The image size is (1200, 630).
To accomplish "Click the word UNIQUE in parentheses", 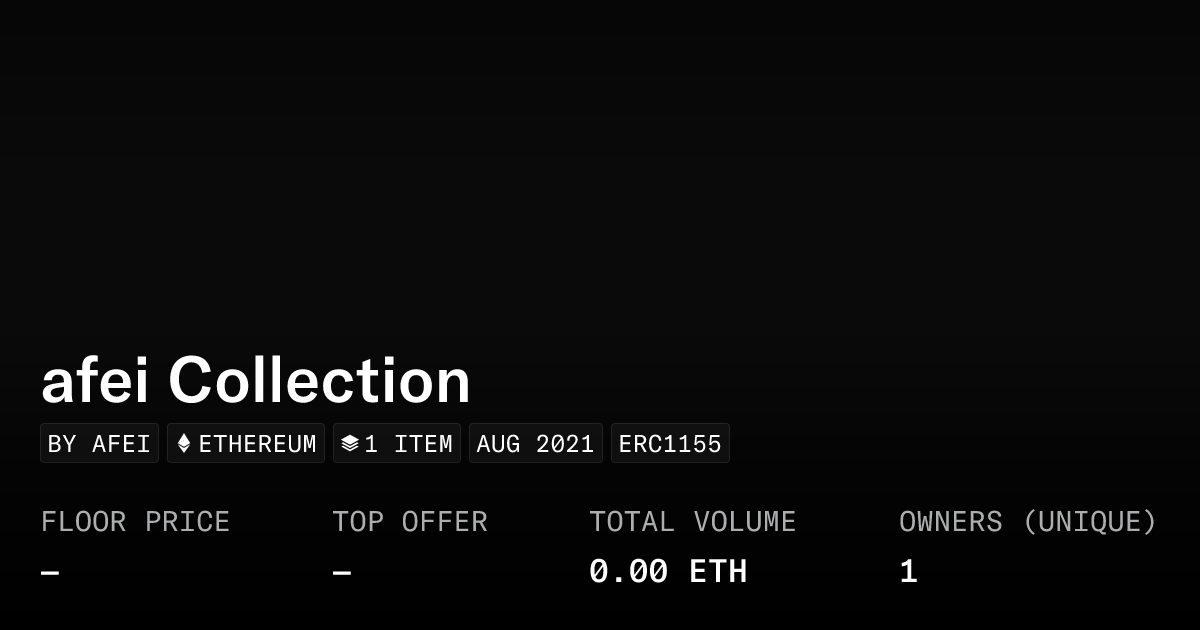I will (x=1089, y=521).
